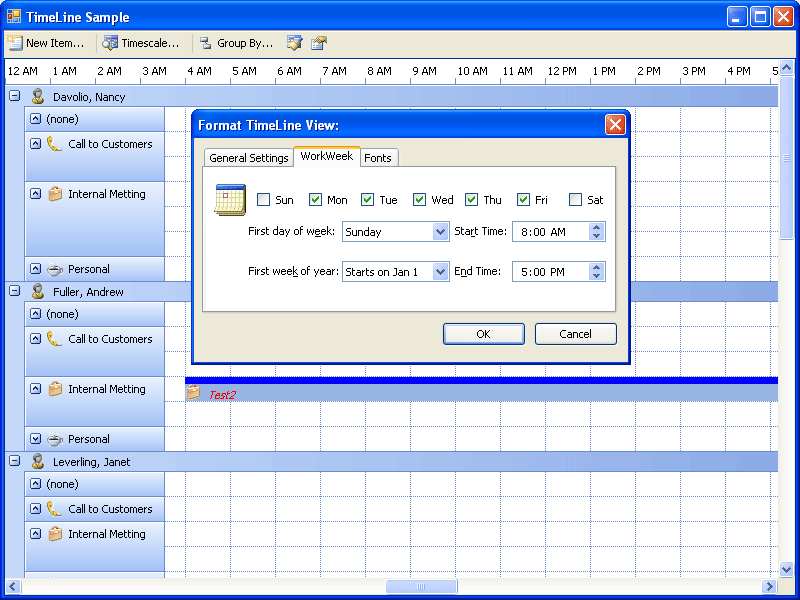Click the Cancel button
This screenshot has width=800, height=600.
click(x=575, y=333)
